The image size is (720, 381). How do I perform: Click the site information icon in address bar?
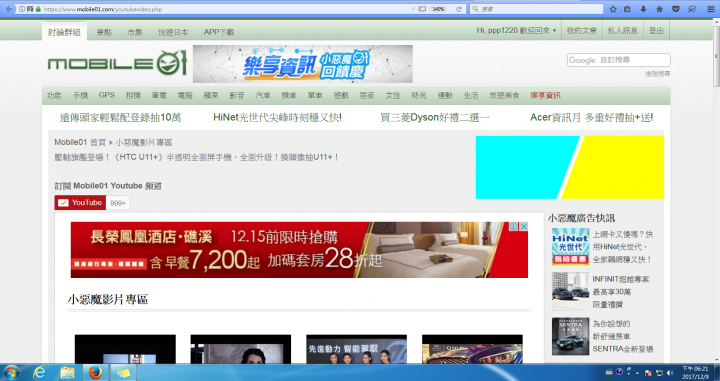(22, 9)
